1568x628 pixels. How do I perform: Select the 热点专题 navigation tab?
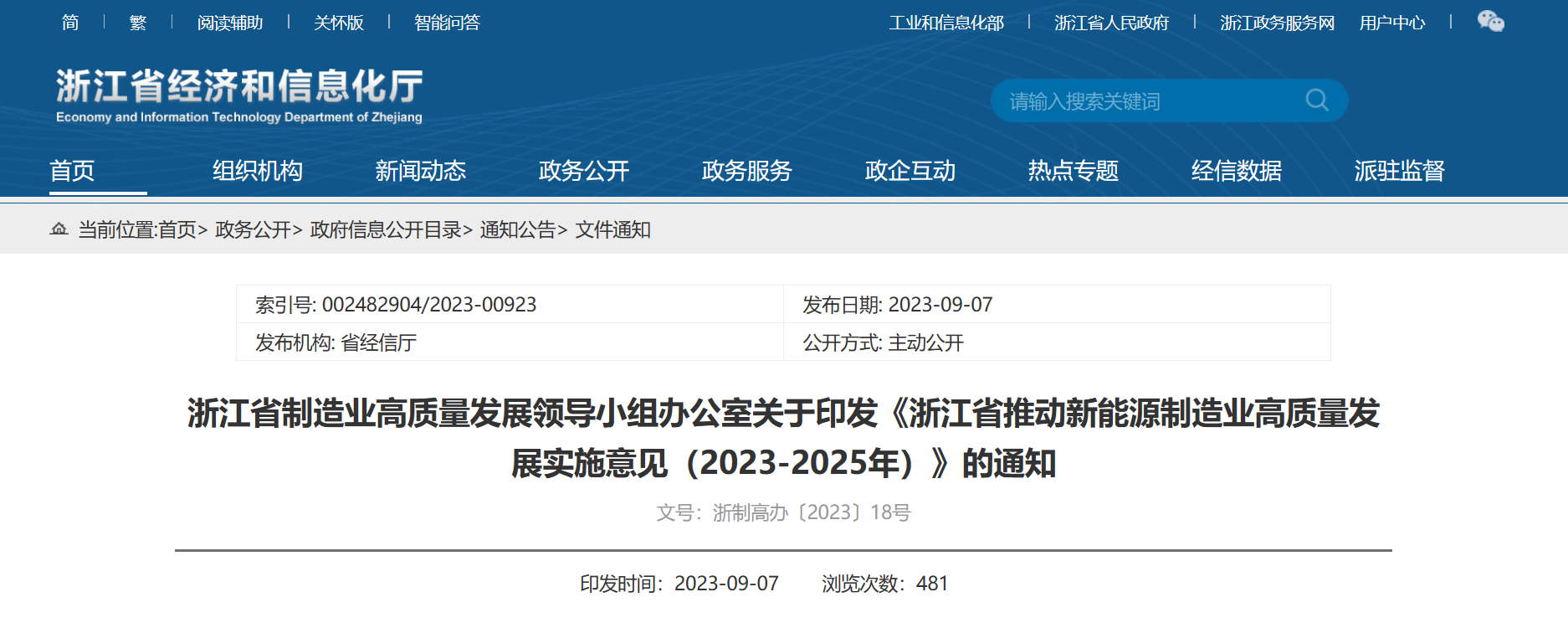pyautogui.click(x=1074, y=171)
